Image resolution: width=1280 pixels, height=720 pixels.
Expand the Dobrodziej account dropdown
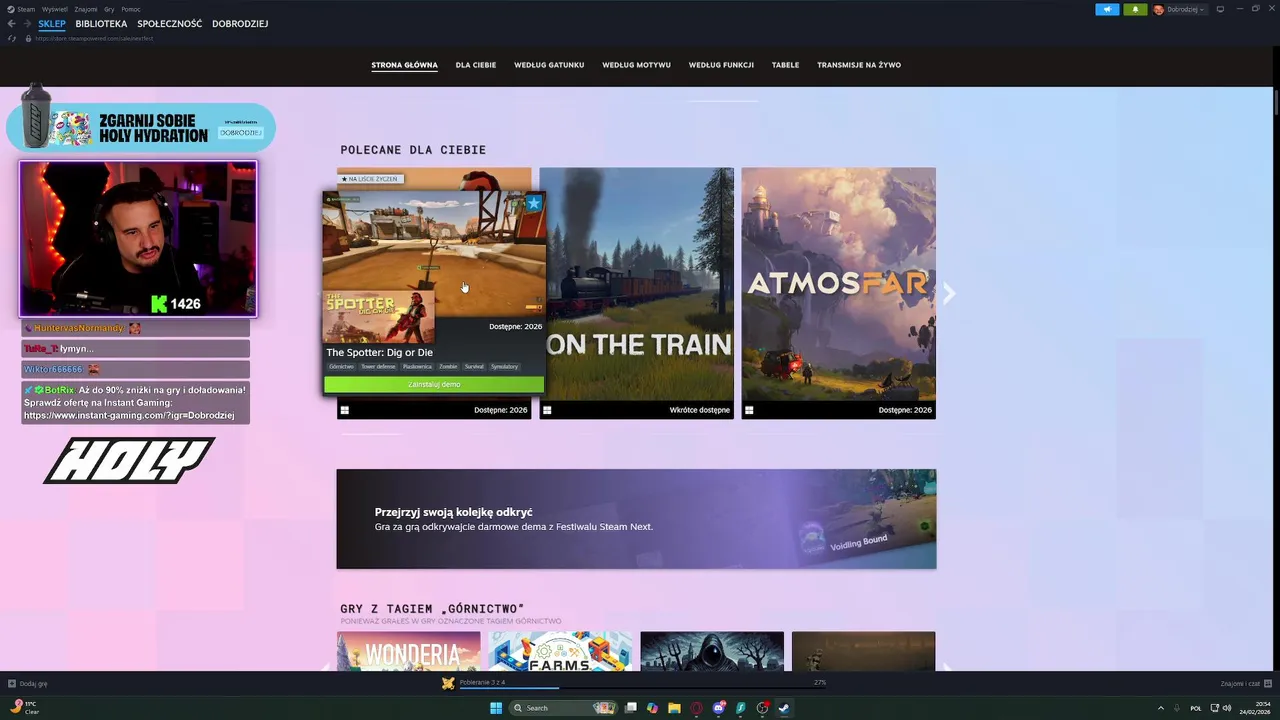pos(1201,9)
